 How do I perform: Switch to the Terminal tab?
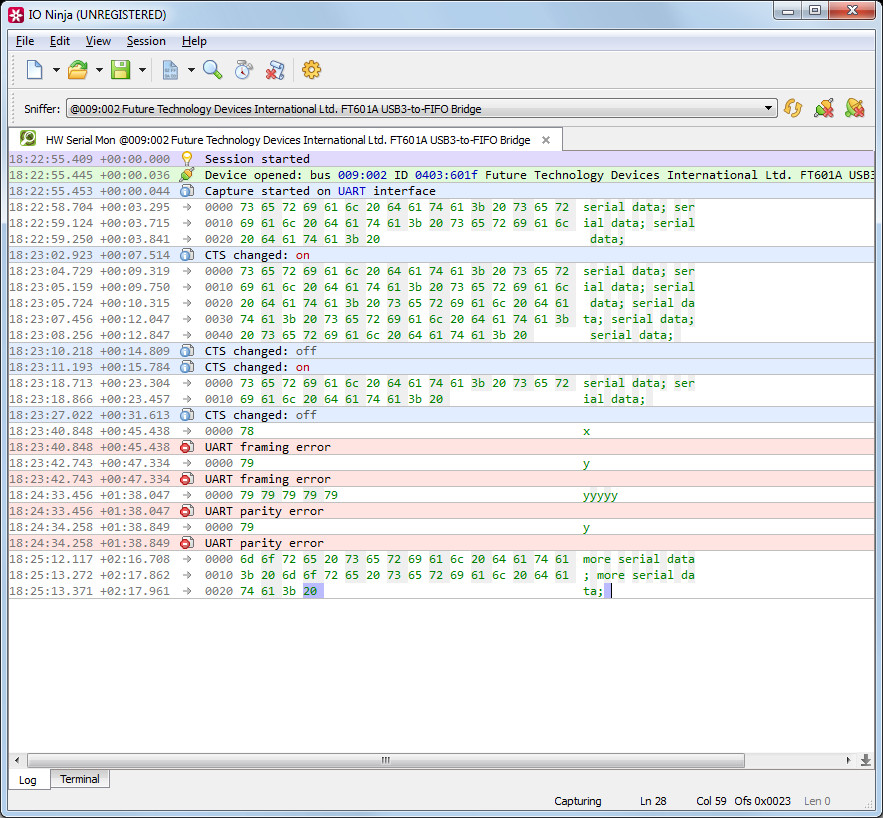79,779
